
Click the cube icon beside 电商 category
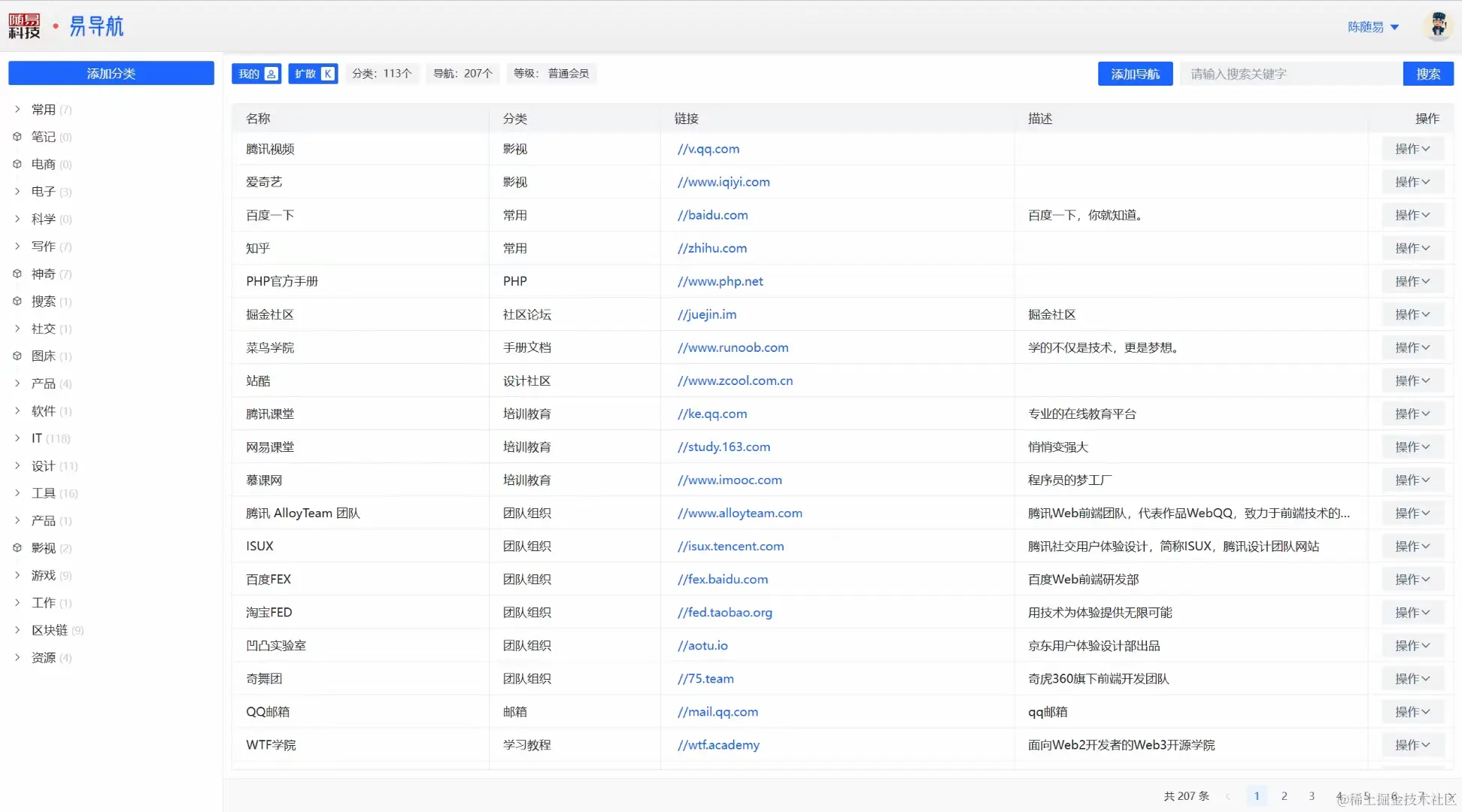point(17,164)
